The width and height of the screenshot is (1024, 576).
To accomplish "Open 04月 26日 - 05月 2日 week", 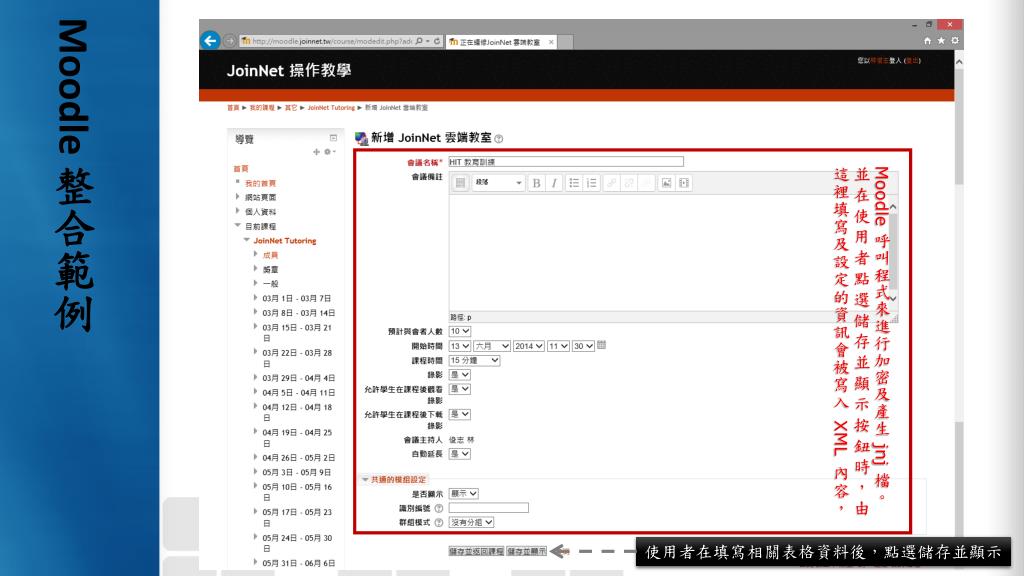I will coord(298,458).
